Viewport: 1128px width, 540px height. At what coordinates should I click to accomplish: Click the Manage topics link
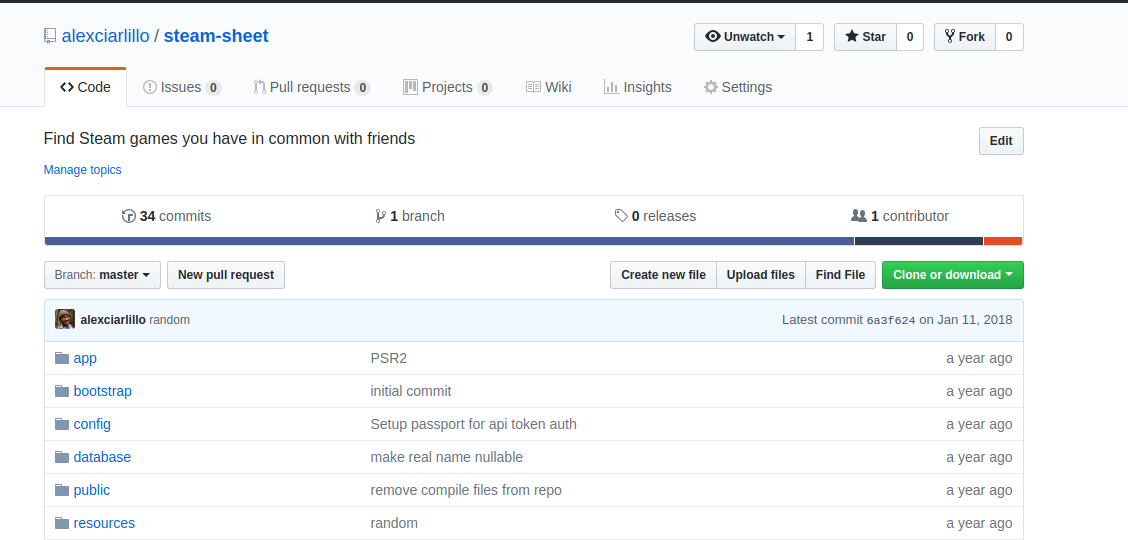pos(83,170)
